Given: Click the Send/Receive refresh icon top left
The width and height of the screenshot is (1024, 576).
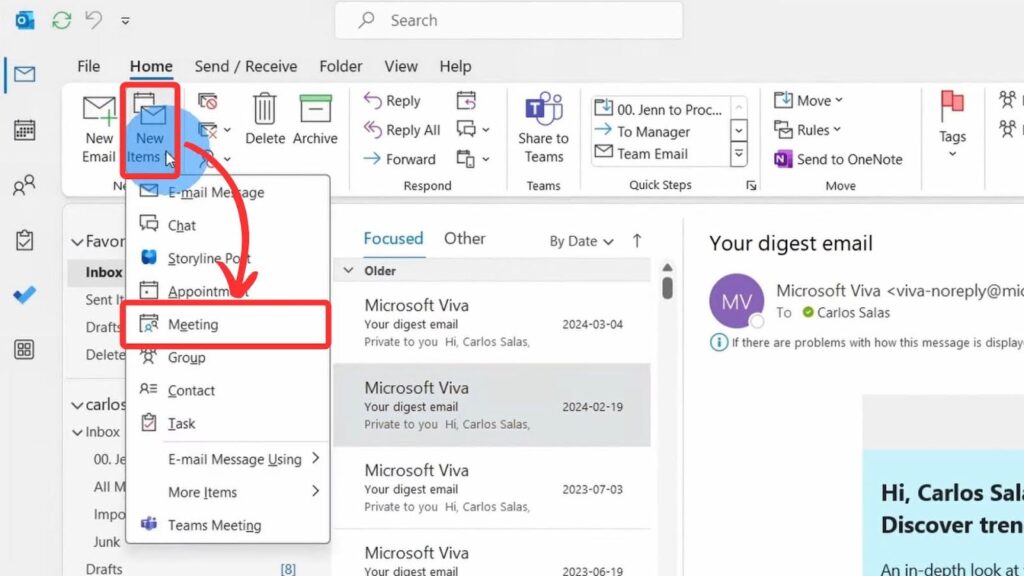Looking at the screenshot, I should pyautogui.click(x=62, y=20).
